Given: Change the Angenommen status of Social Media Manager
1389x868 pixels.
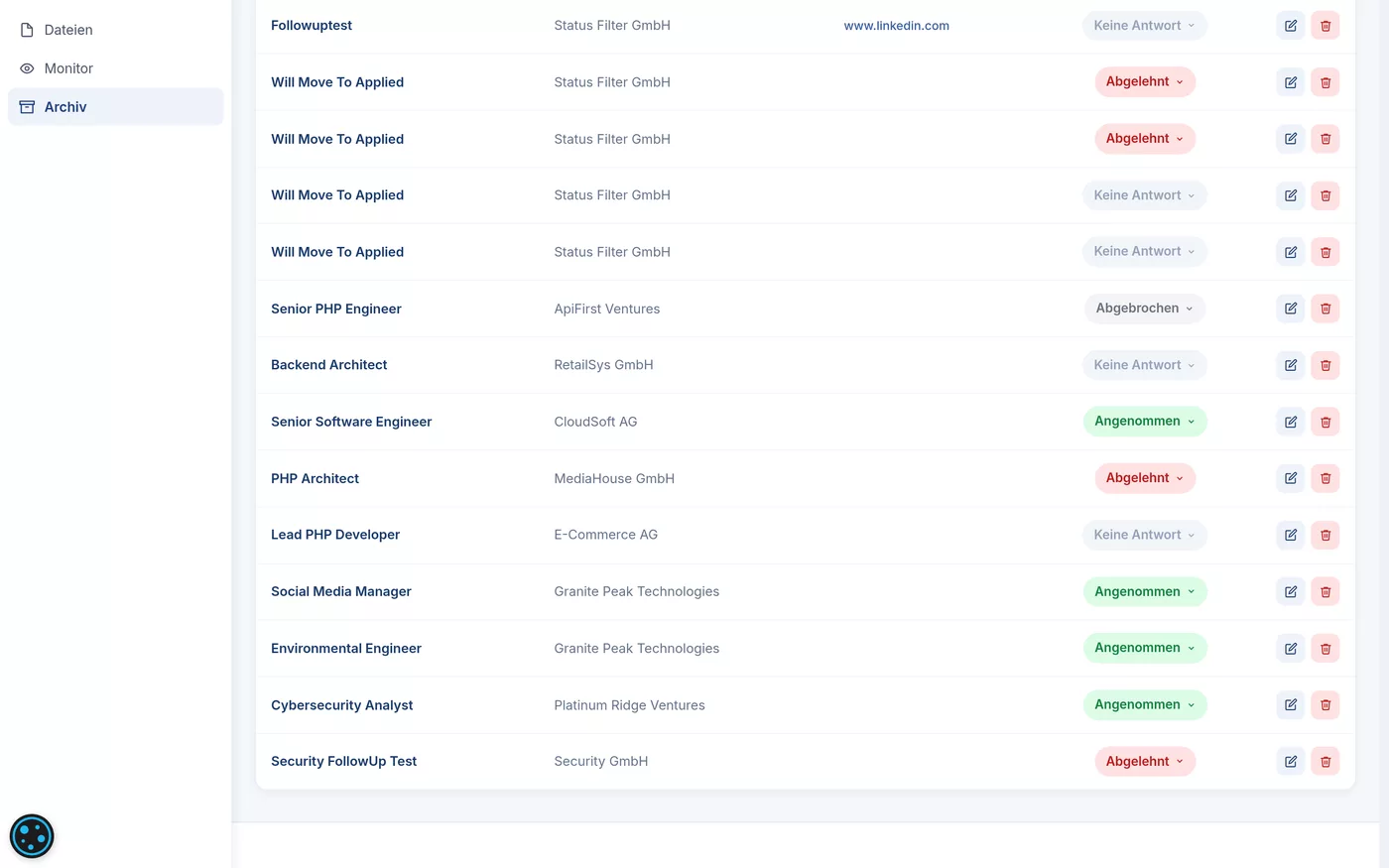Looking at the screenshot, I should [x=1145, y=591].
